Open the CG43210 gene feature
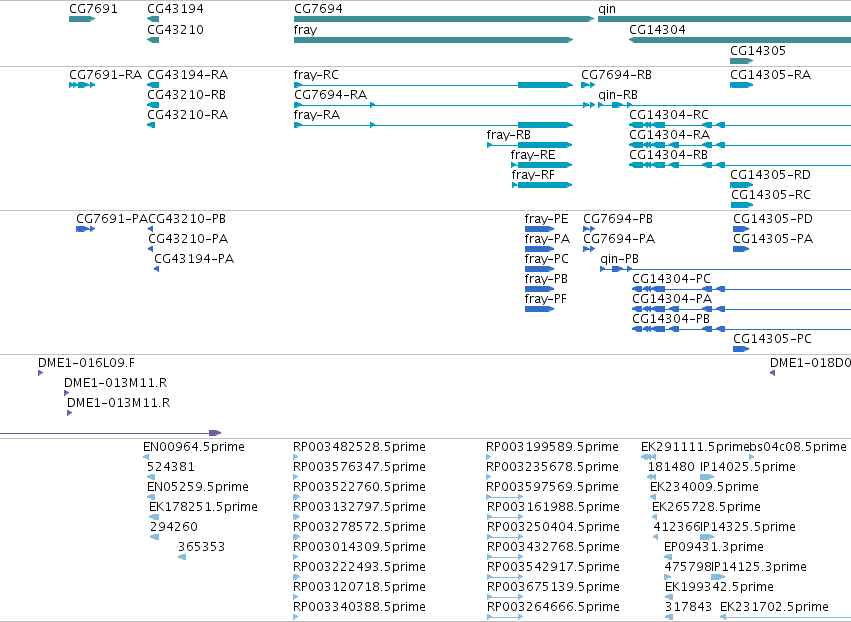This screenshot has height=622, width=851. [153, 40]
